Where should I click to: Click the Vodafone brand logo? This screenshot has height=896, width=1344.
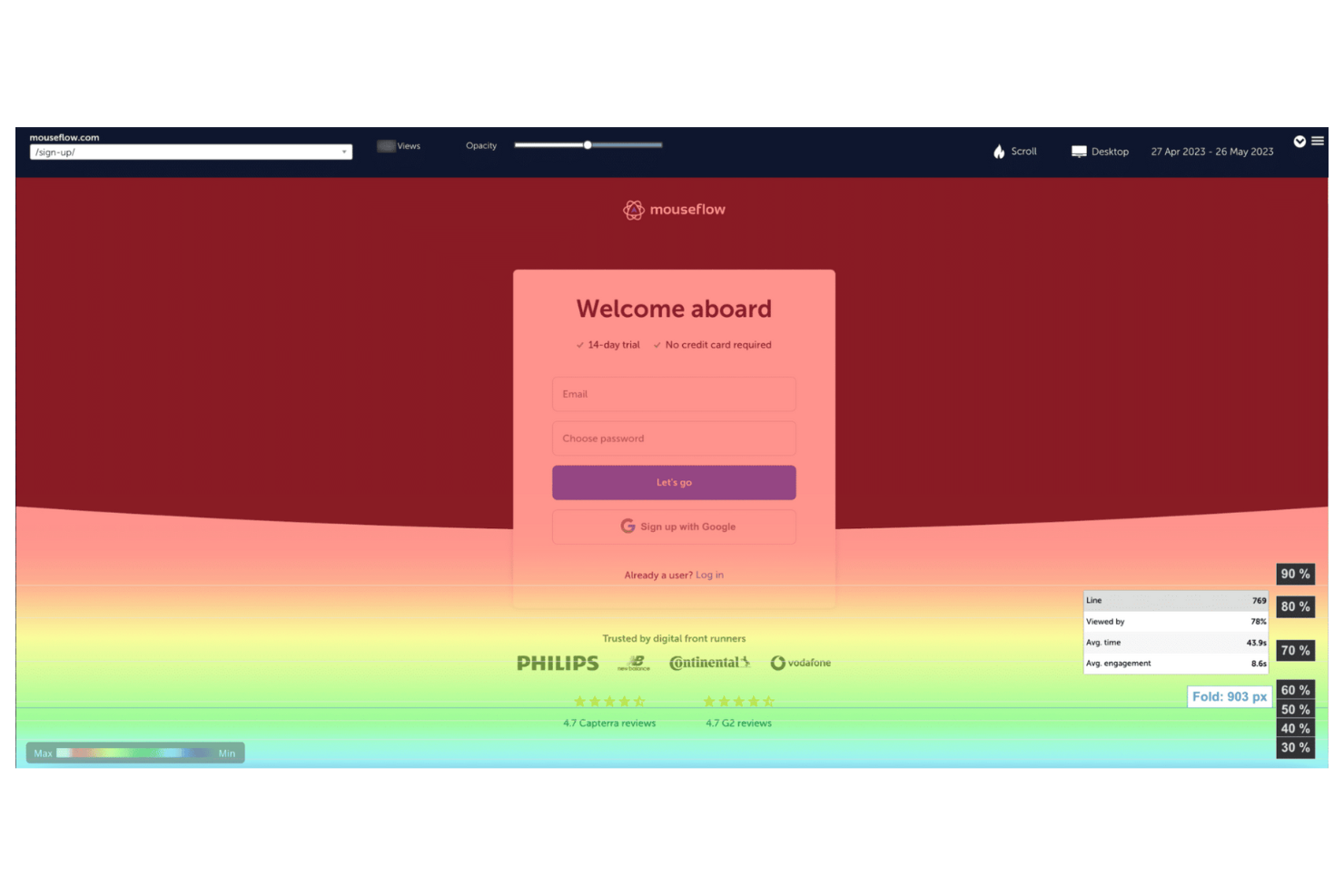(800, 663)
